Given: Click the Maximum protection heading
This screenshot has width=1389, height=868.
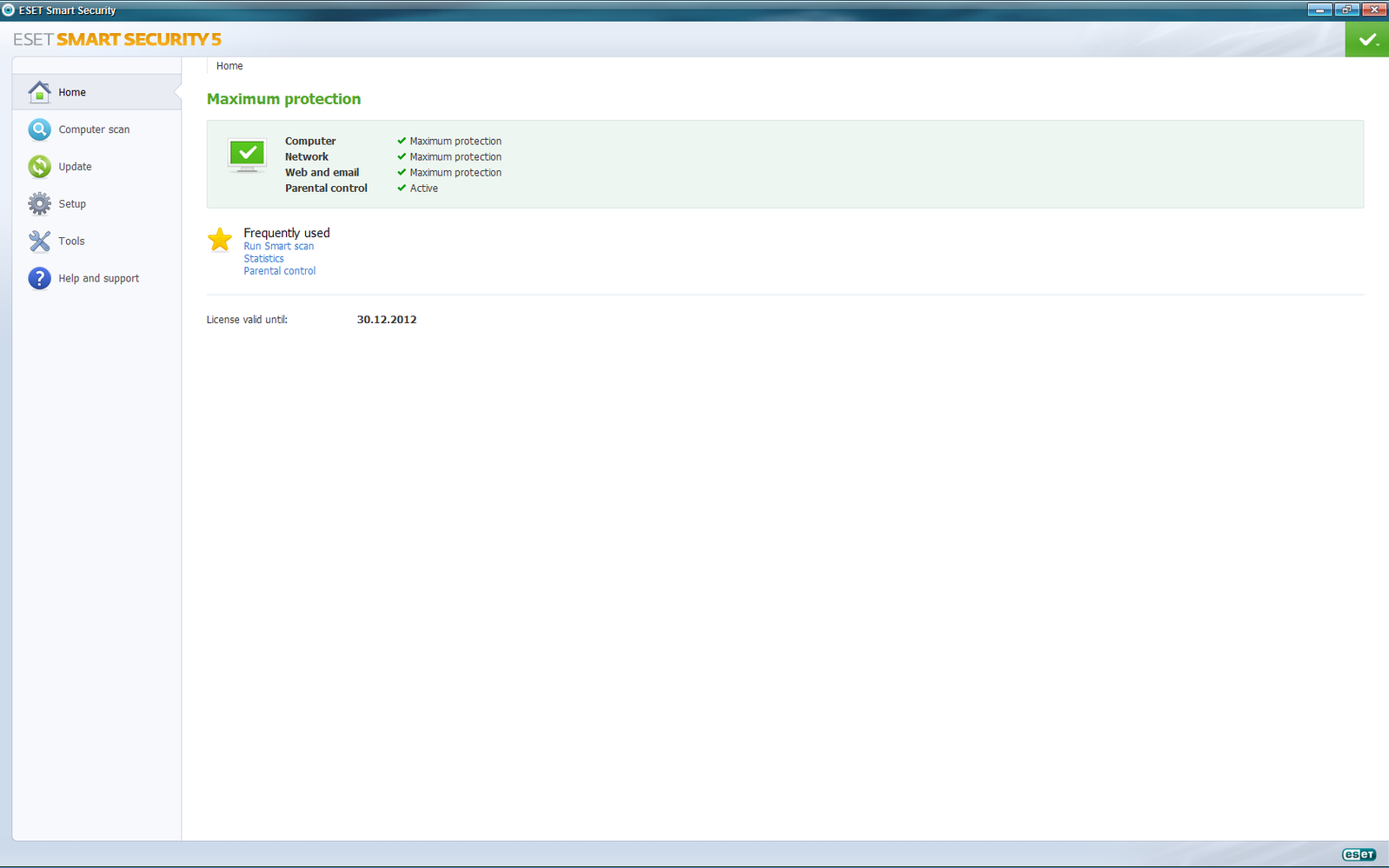Looking at the screenshot, I should click(x=283, y=99).
